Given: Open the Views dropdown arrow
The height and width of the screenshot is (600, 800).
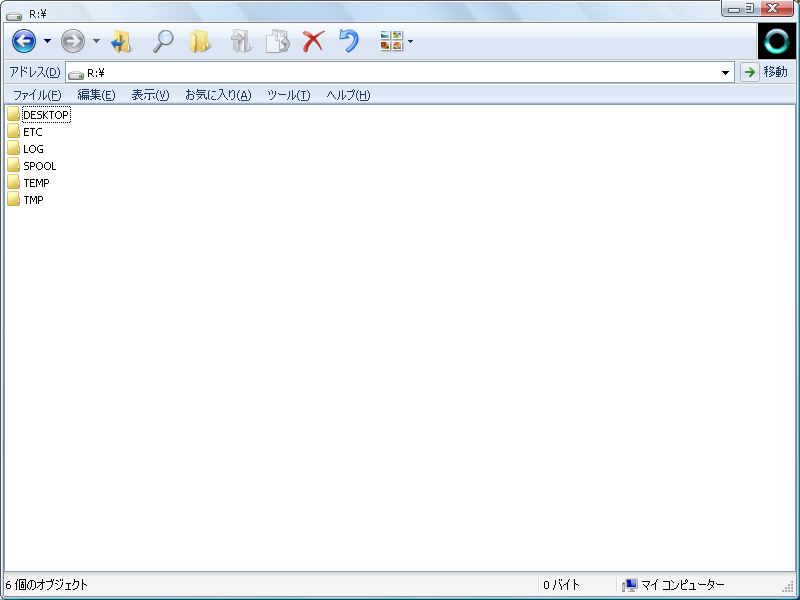Looking at the screenshot, I should point(410,41).
